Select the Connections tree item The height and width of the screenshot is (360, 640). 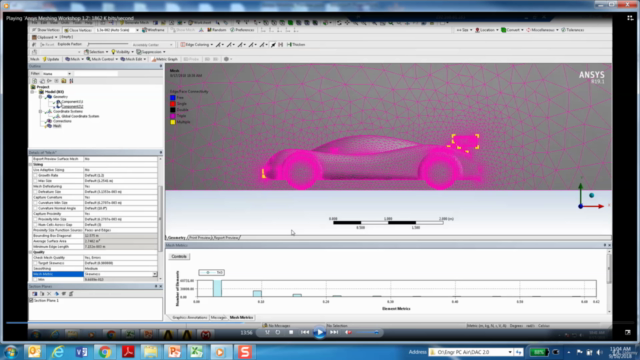pyautogui.click(x=62, y=121)
